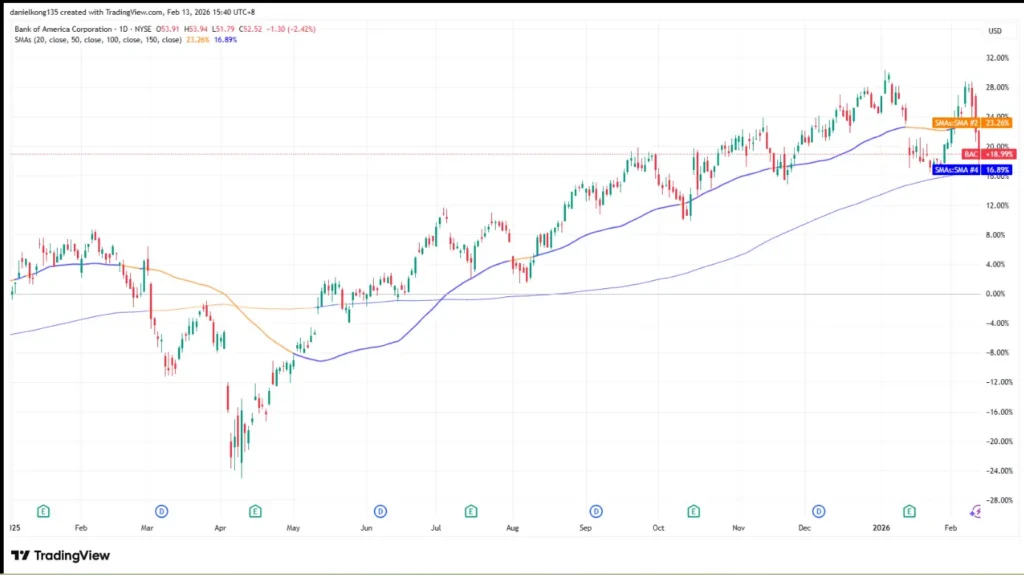Image resolution: width=1024 pixels, height=575 pixels.
Task: Click the Jul time axis label
Action: (436, 528)
